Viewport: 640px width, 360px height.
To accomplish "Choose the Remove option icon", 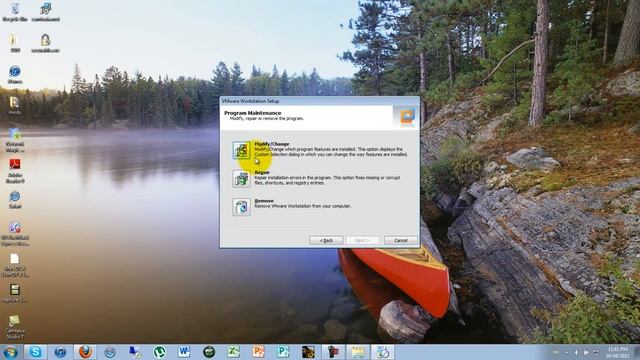I will (242, 207).
